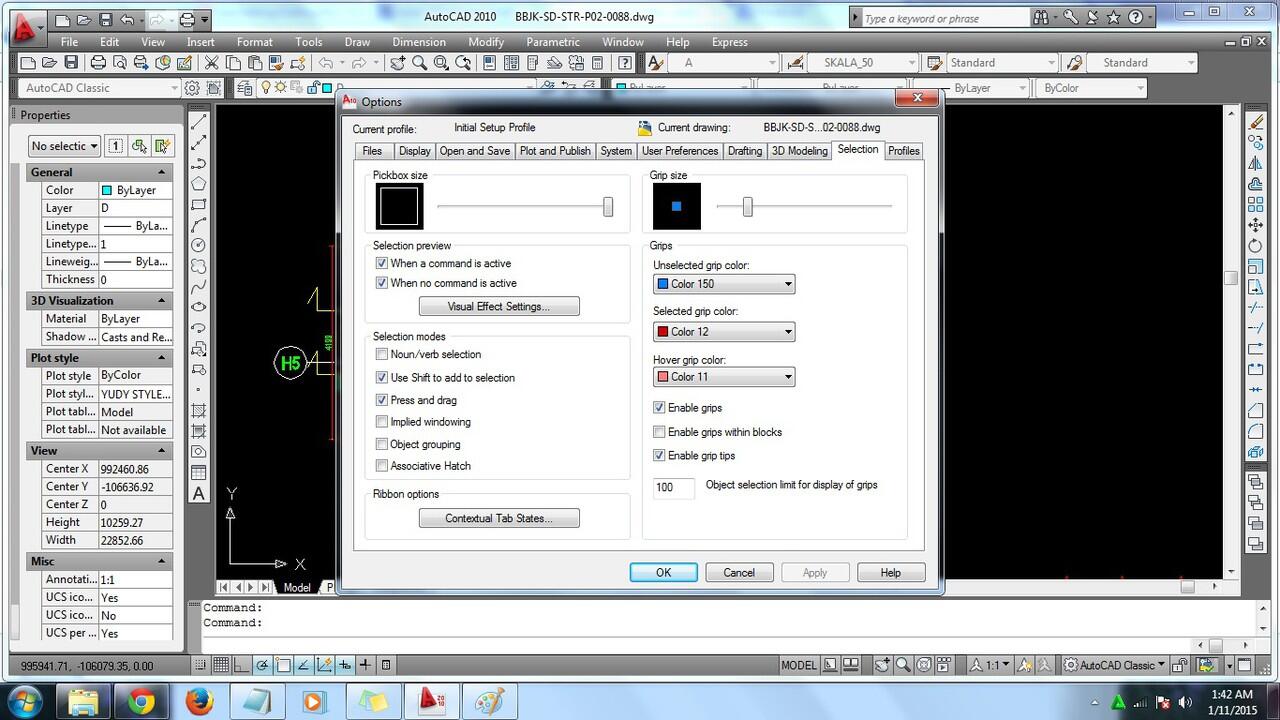Click the Cut scissors icon

[x=211, y=62]
